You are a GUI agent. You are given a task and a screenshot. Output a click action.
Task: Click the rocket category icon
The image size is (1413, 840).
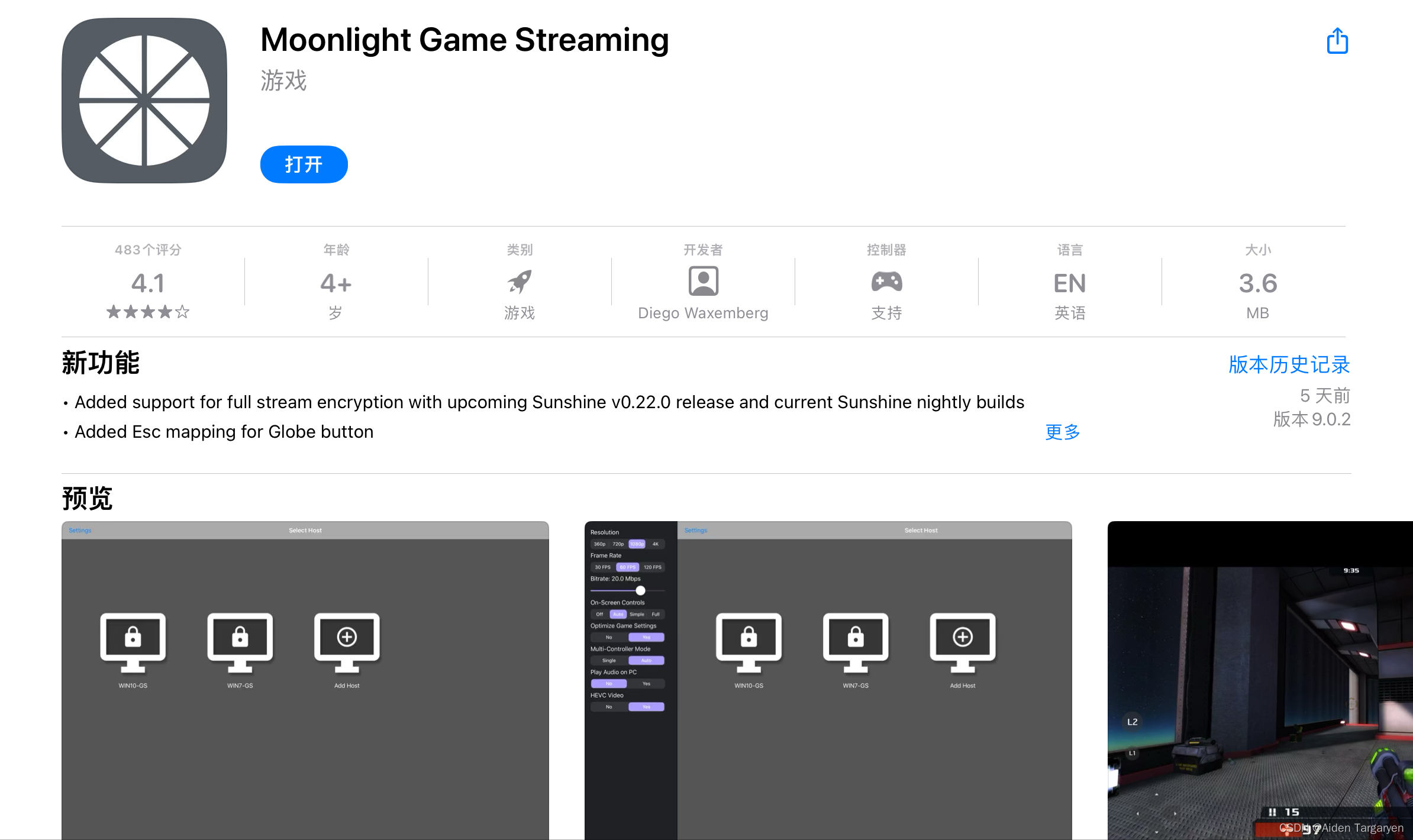tap(520, 282)
